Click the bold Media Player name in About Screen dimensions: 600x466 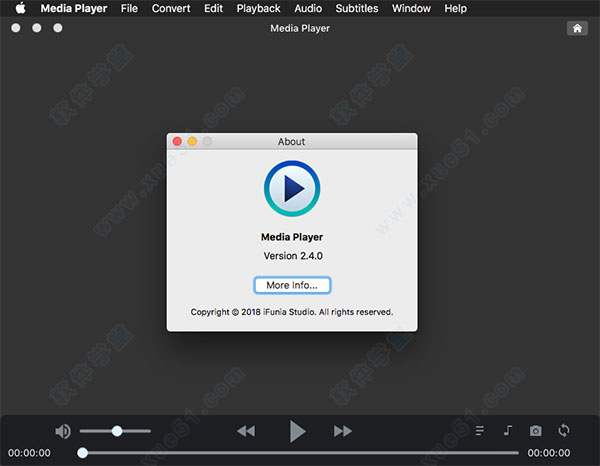[292, 237]
